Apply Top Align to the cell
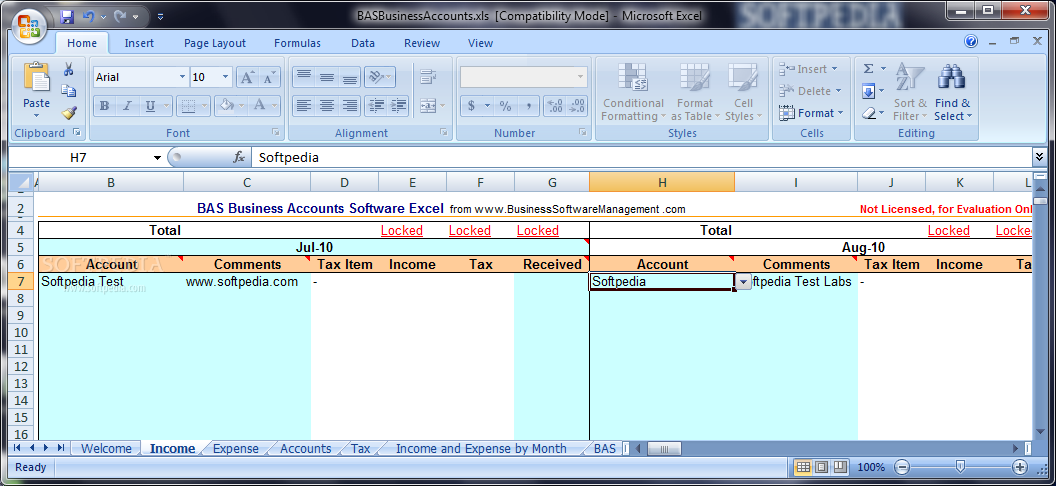The height and width of the screenshot is (486, 1056). [304, 77]
